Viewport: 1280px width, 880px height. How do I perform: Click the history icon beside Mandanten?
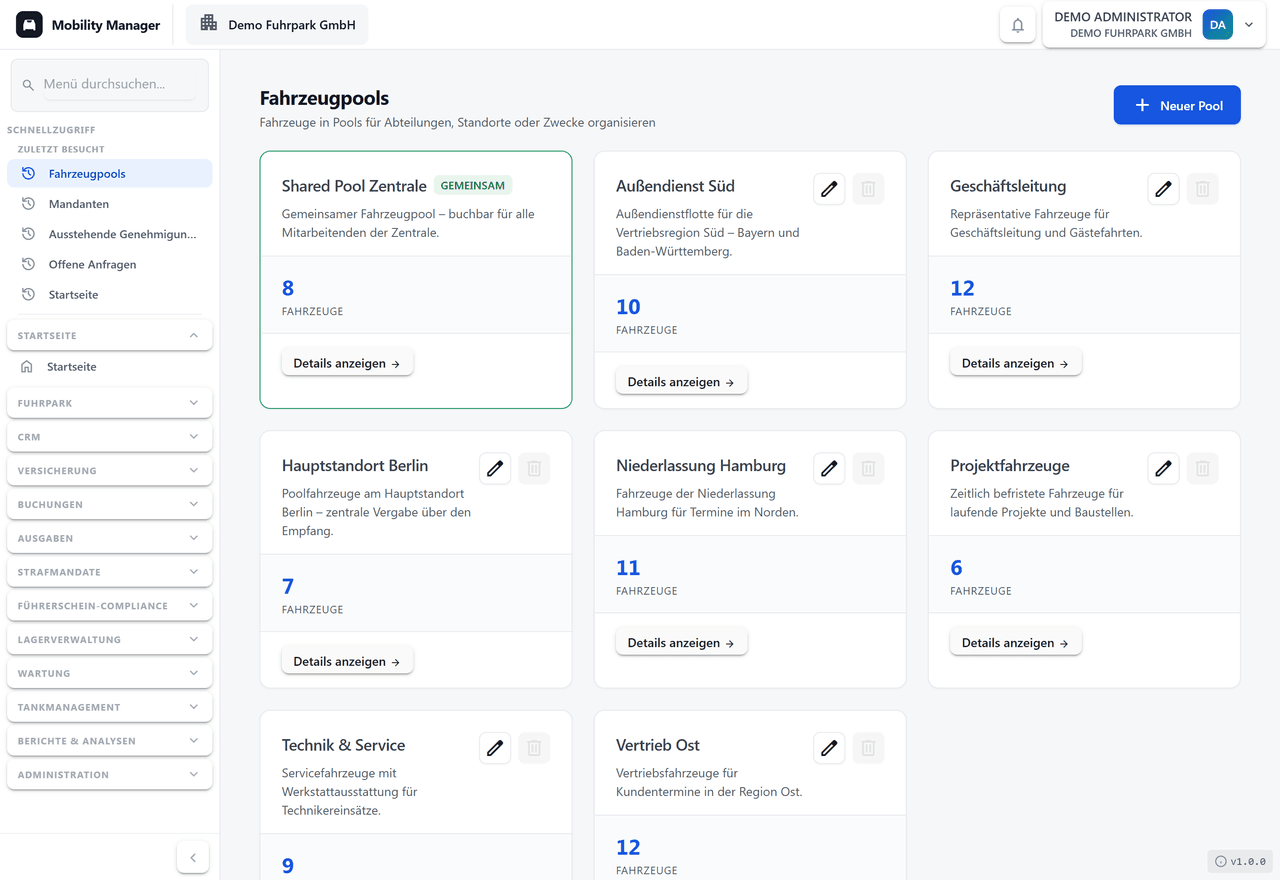[x=28, y=204]
